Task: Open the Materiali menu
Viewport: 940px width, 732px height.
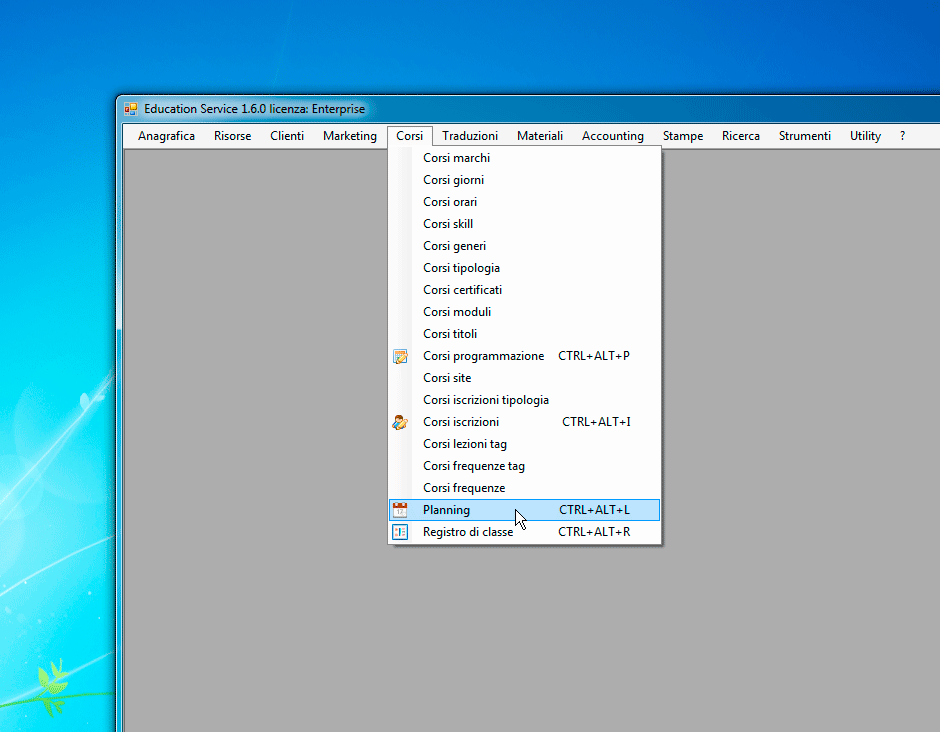Action: [540, 136]
